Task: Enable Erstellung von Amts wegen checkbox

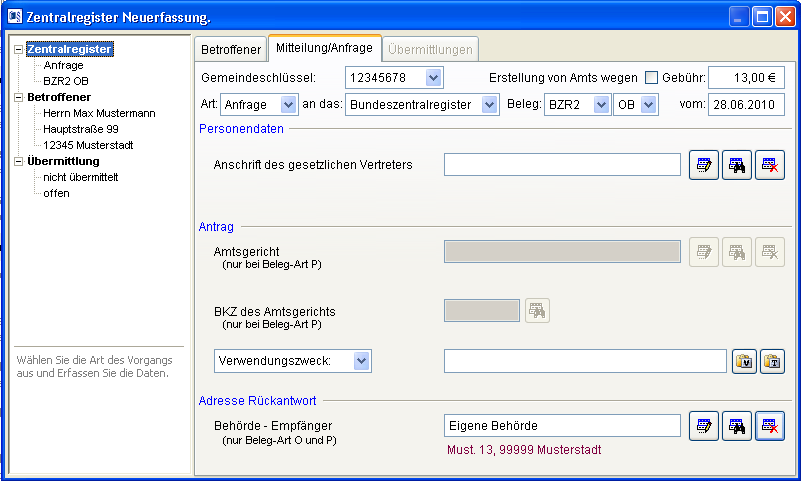Action: (x=652, y=78)
